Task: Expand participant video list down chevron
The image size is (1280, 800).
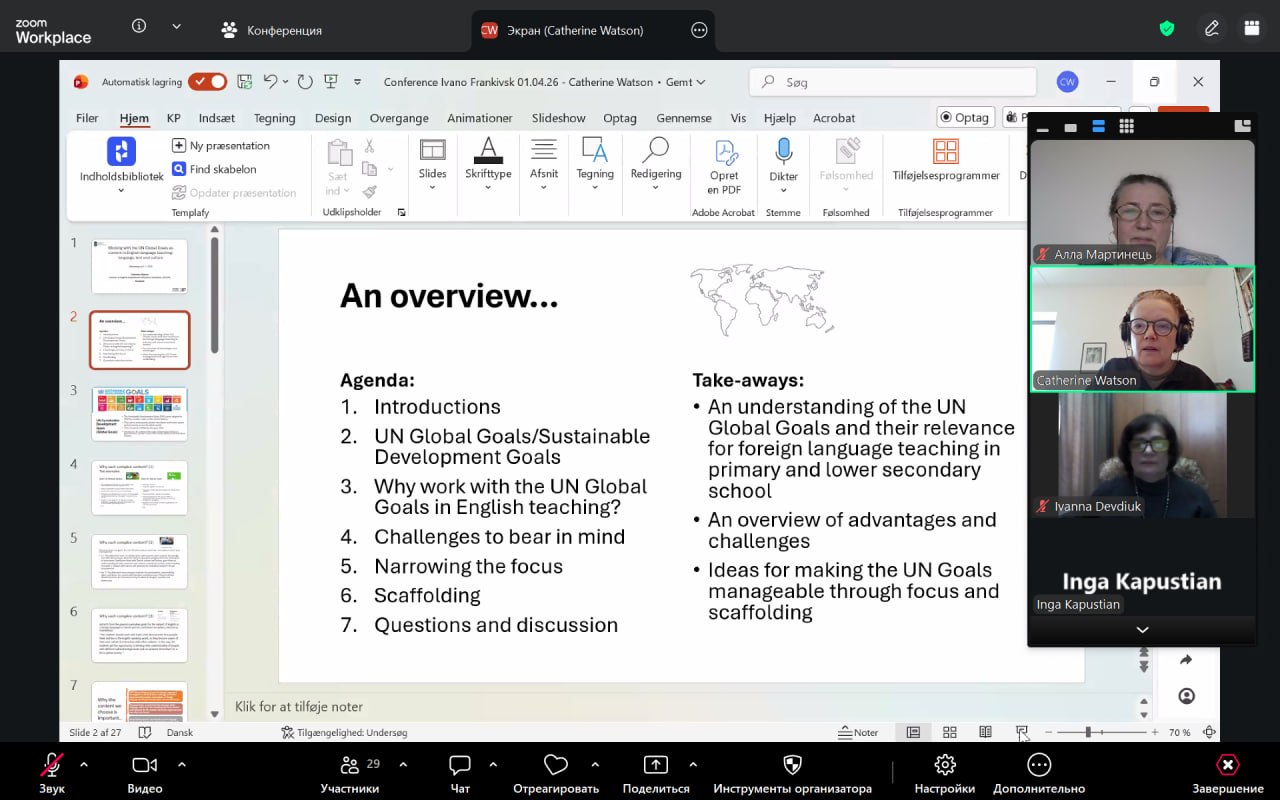Action: [x=1142, y=630]
